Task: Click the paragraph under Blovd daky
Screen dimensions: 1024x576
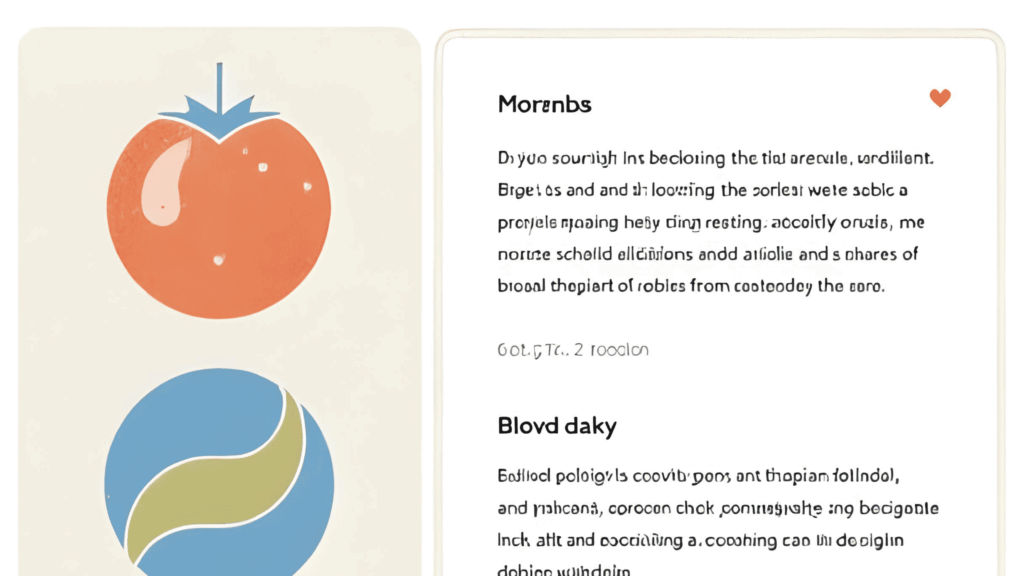Action: click(x=718, y=524)
